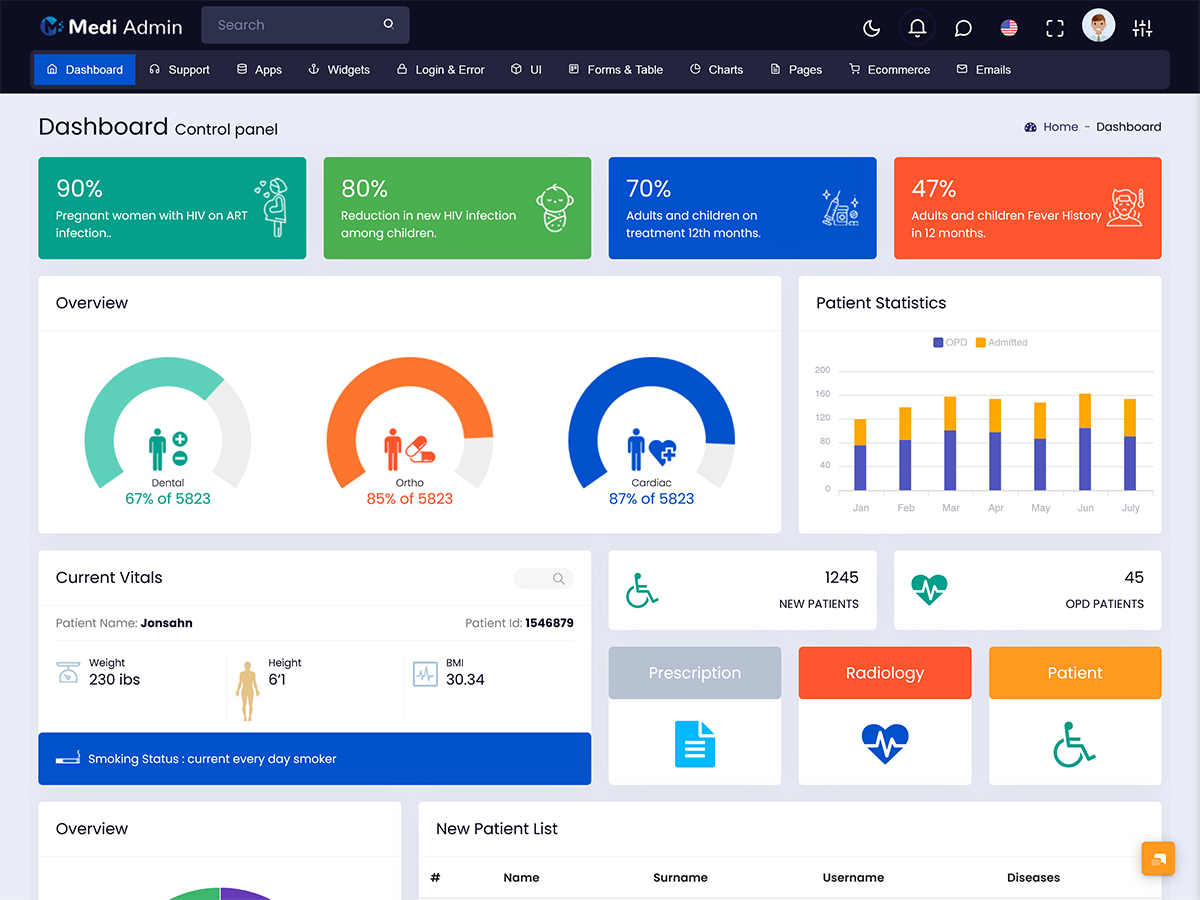Click the 87% of 5823 value
Screen dimensions: 1200x900
click(x=652, y=498)
